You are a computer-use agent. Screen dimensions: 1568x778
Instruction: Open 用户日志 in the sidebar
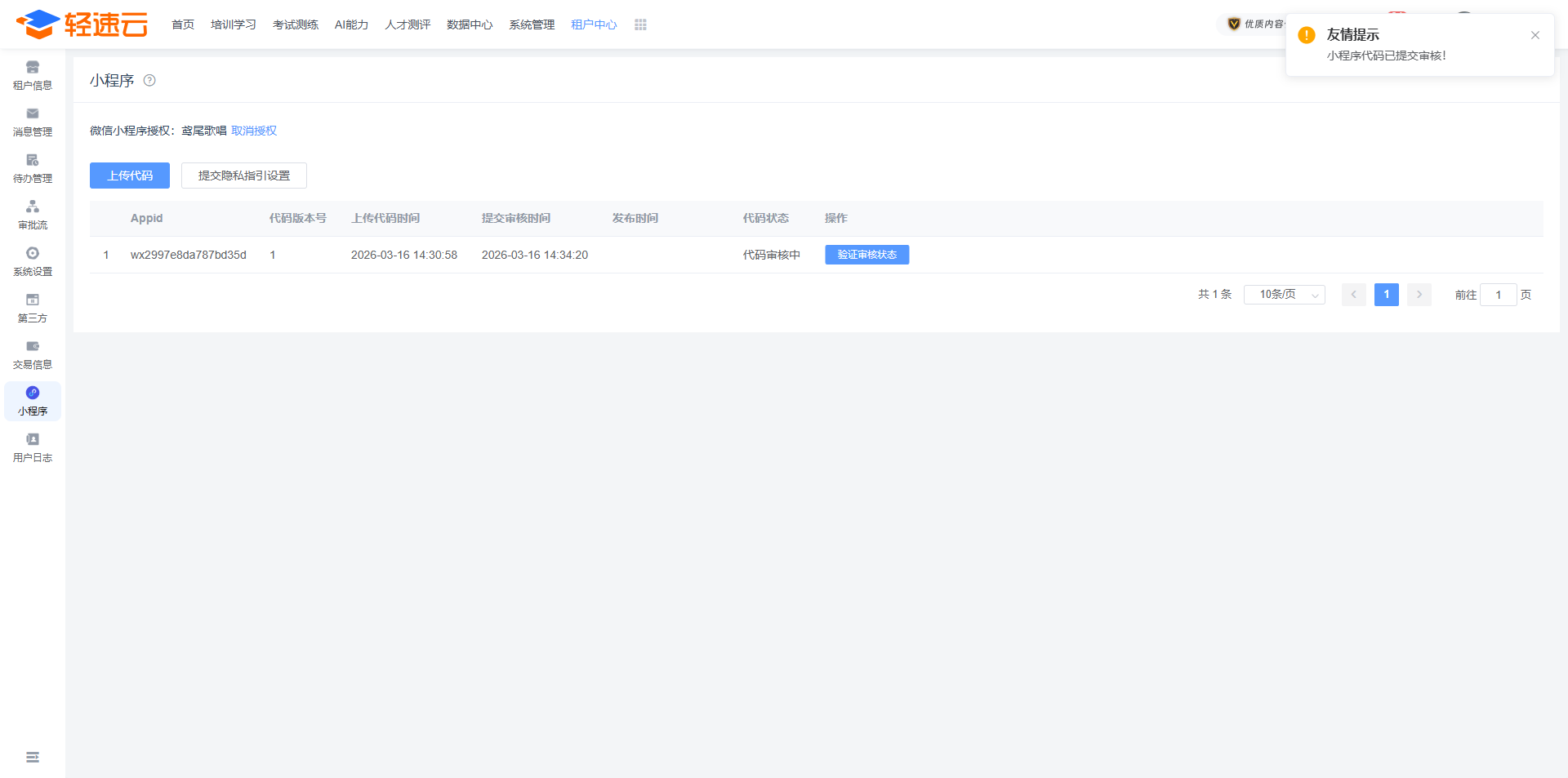click(33, 440)
